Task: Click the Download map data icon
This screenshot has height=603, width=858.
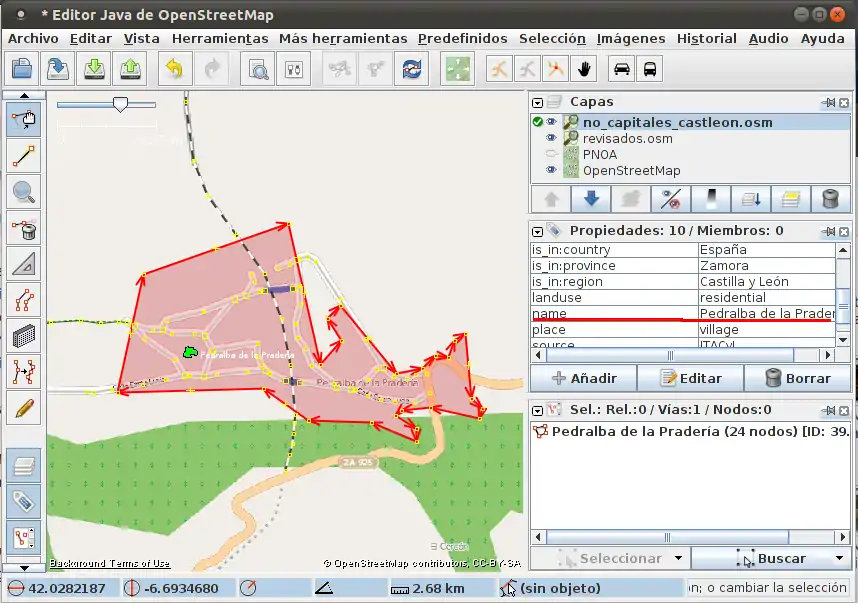Action: click(x=94, y=69)
